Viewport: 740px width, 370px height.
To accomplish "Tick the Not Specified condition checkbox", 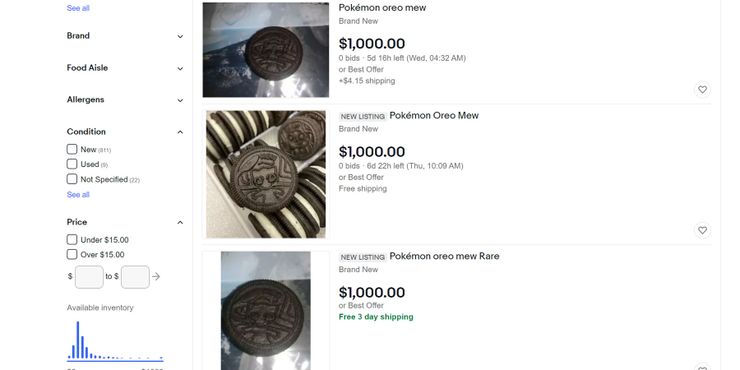I will (72, 179).
